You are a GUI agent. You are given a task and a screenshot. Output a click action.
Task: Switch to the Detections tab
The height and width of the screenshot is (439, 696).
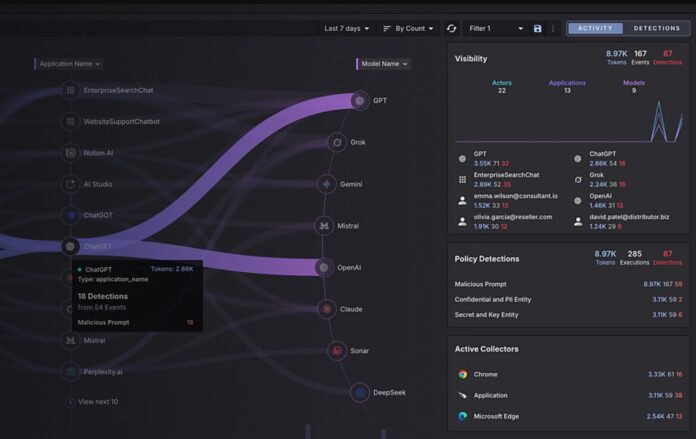point(656,28)
